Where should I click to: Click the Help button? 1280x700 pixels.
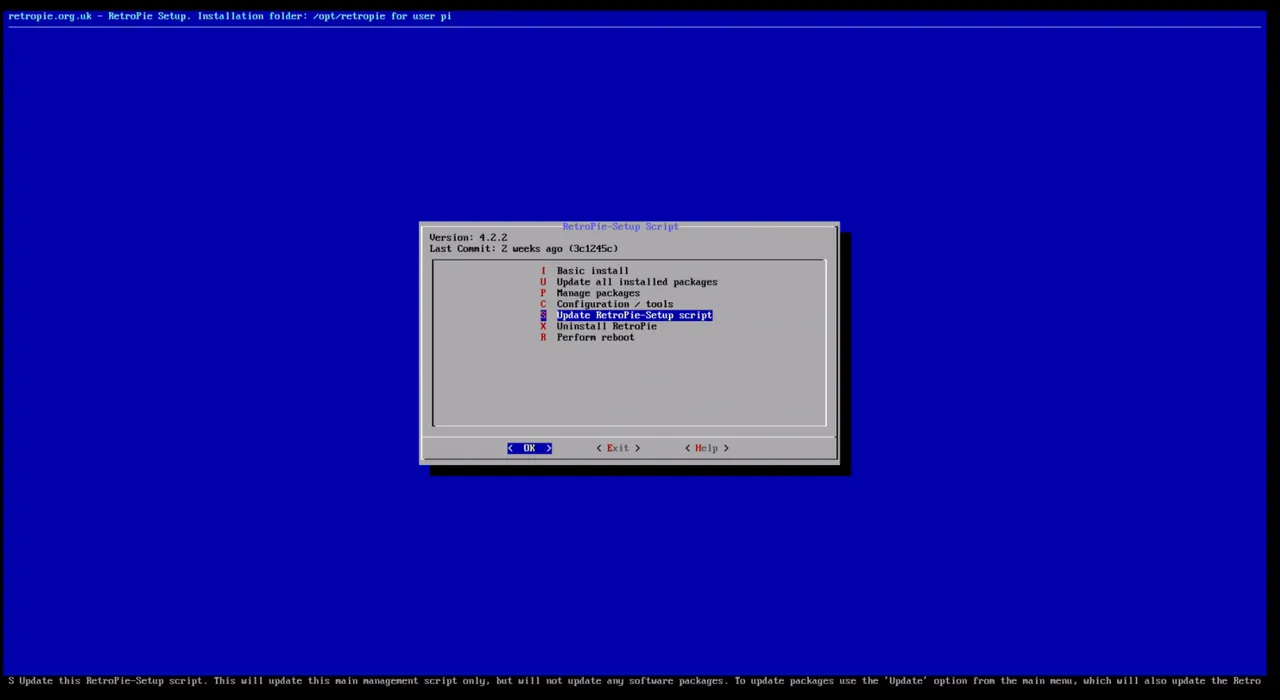coord(707,448)
